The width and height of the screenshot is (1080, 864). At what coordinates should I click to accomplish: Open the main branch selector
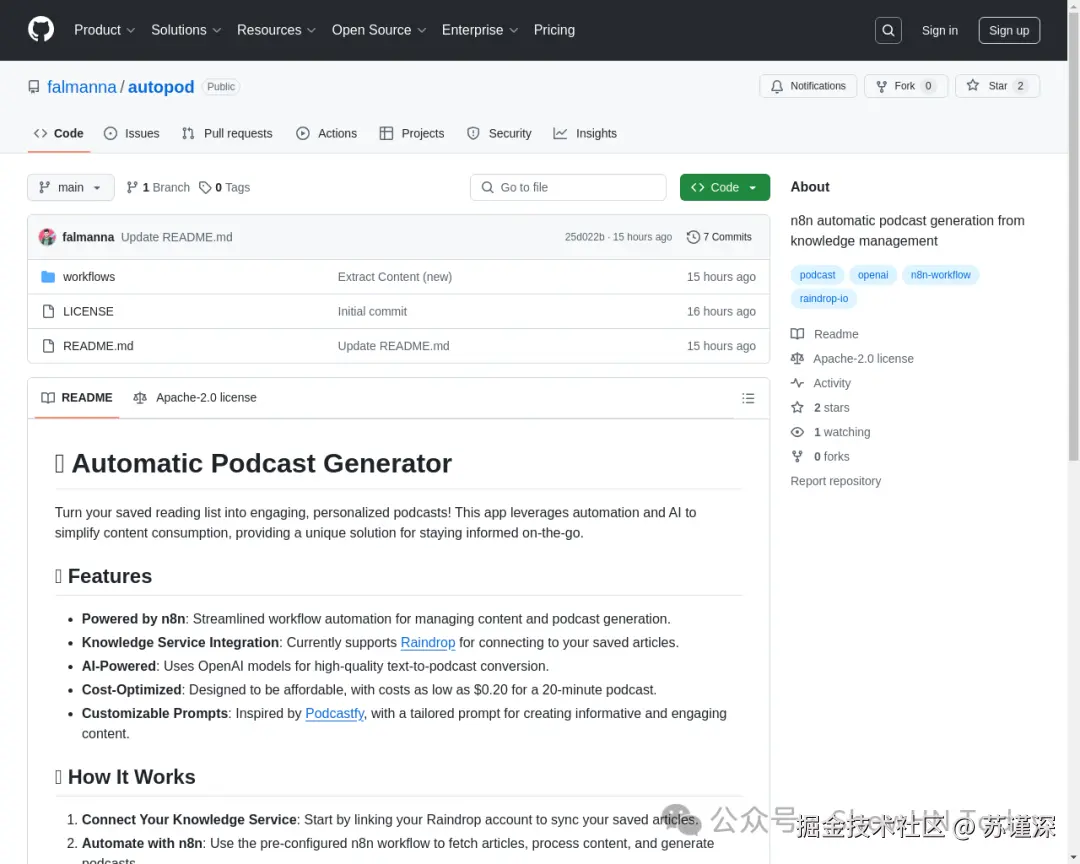click(x=71, y=187)
